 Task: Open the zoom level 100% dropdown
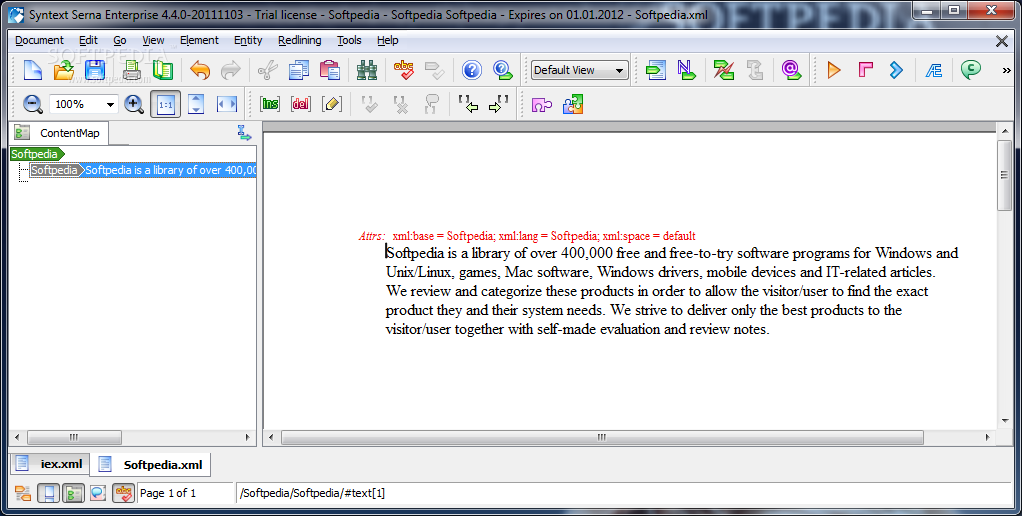point(110,104)
